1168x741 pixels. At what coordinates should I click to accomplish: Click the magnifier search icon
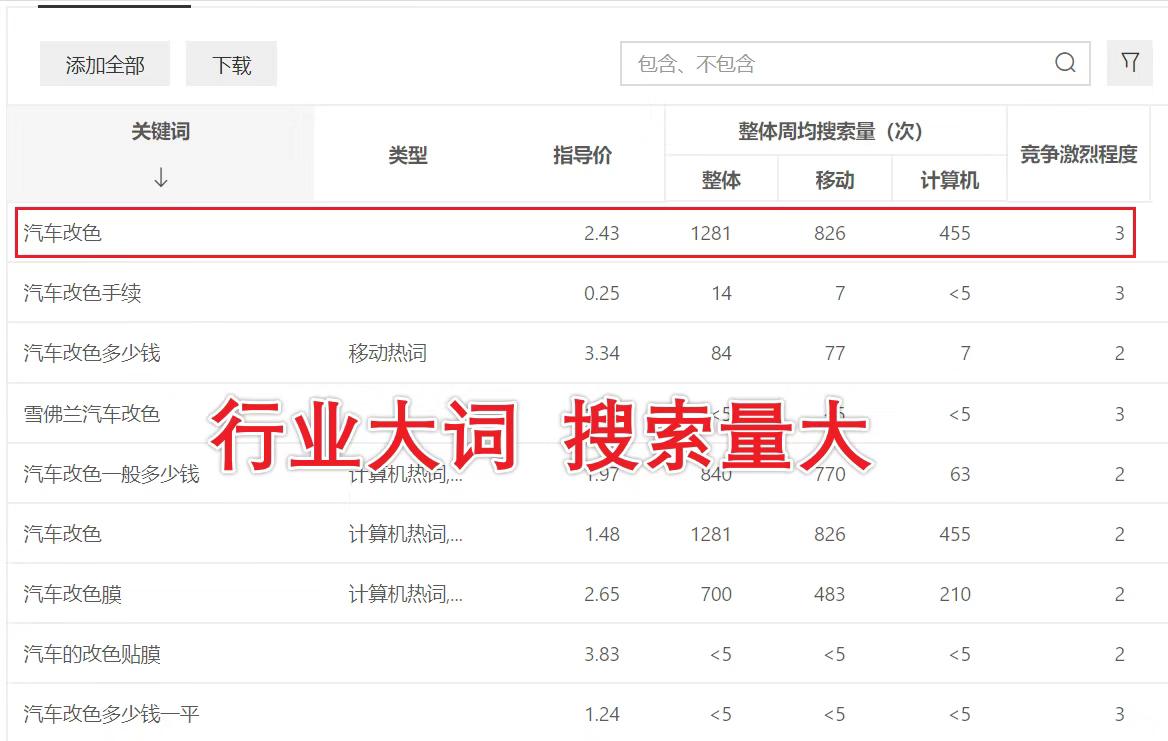coord(1063,62)
